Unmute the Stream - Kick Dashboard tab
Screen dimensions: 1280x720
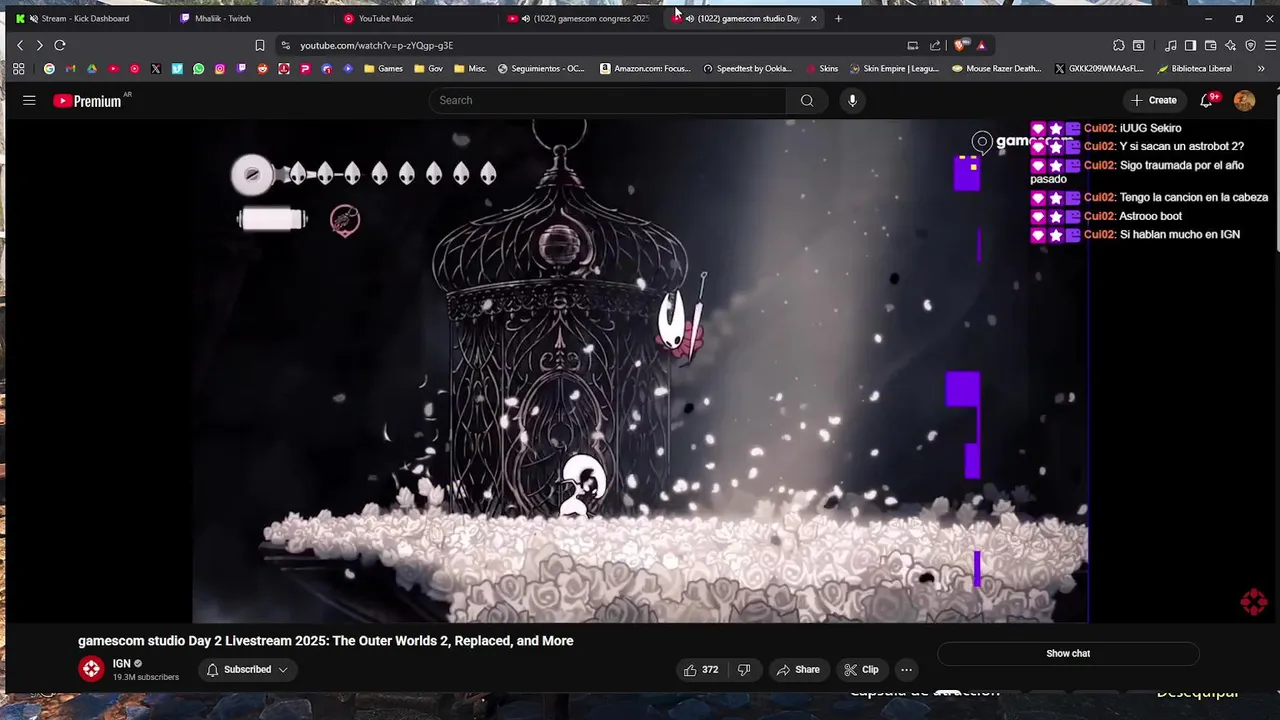click(34, 18)
